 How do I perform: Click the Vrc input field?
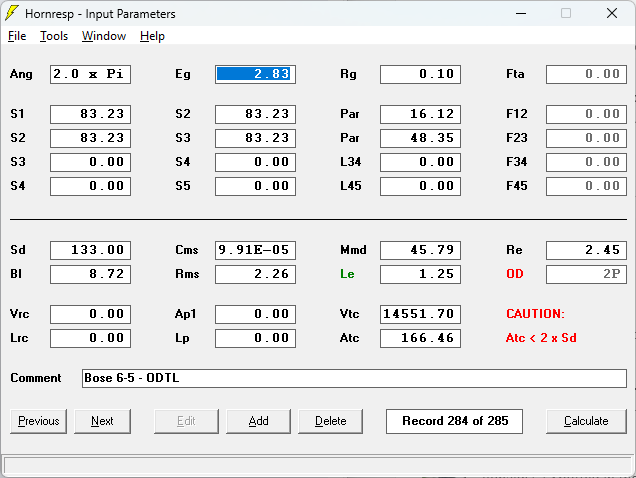point(90,314)
